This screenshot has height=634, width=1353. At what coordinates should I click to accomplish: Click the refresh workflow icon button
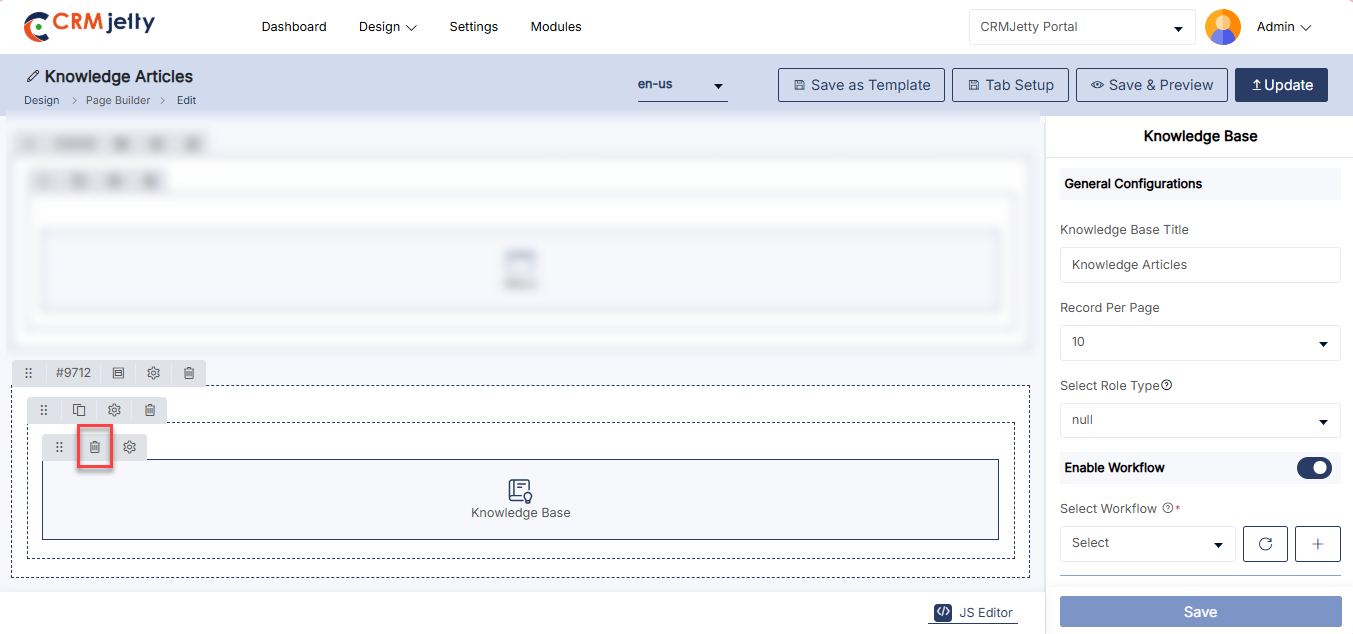[1265, 544]
